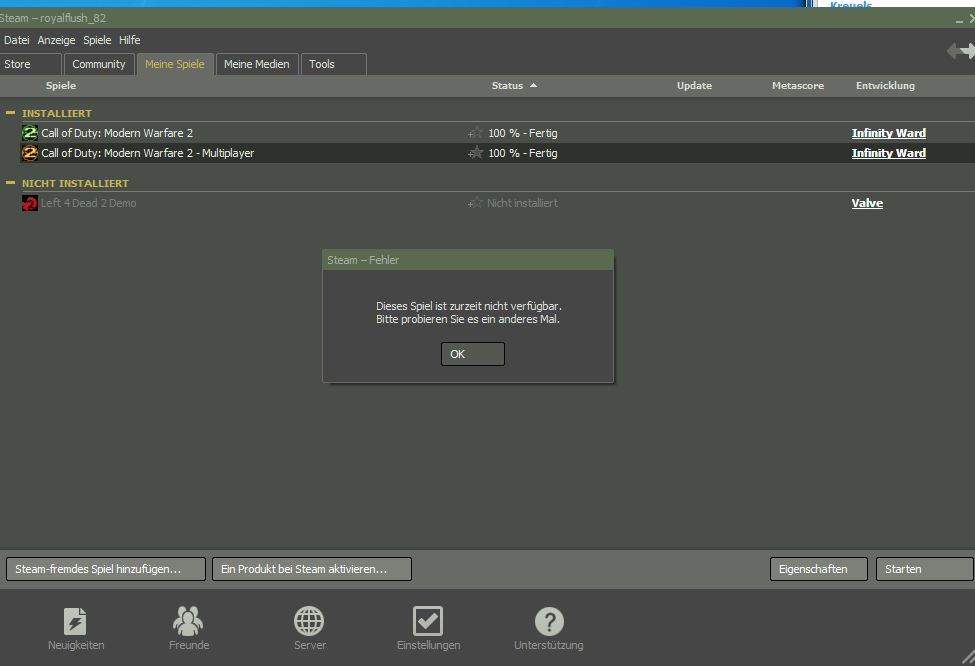Toggle favorite star for Modern Warfare 2
This screenshot has height=666, width=975.
(x=475, y=133)
